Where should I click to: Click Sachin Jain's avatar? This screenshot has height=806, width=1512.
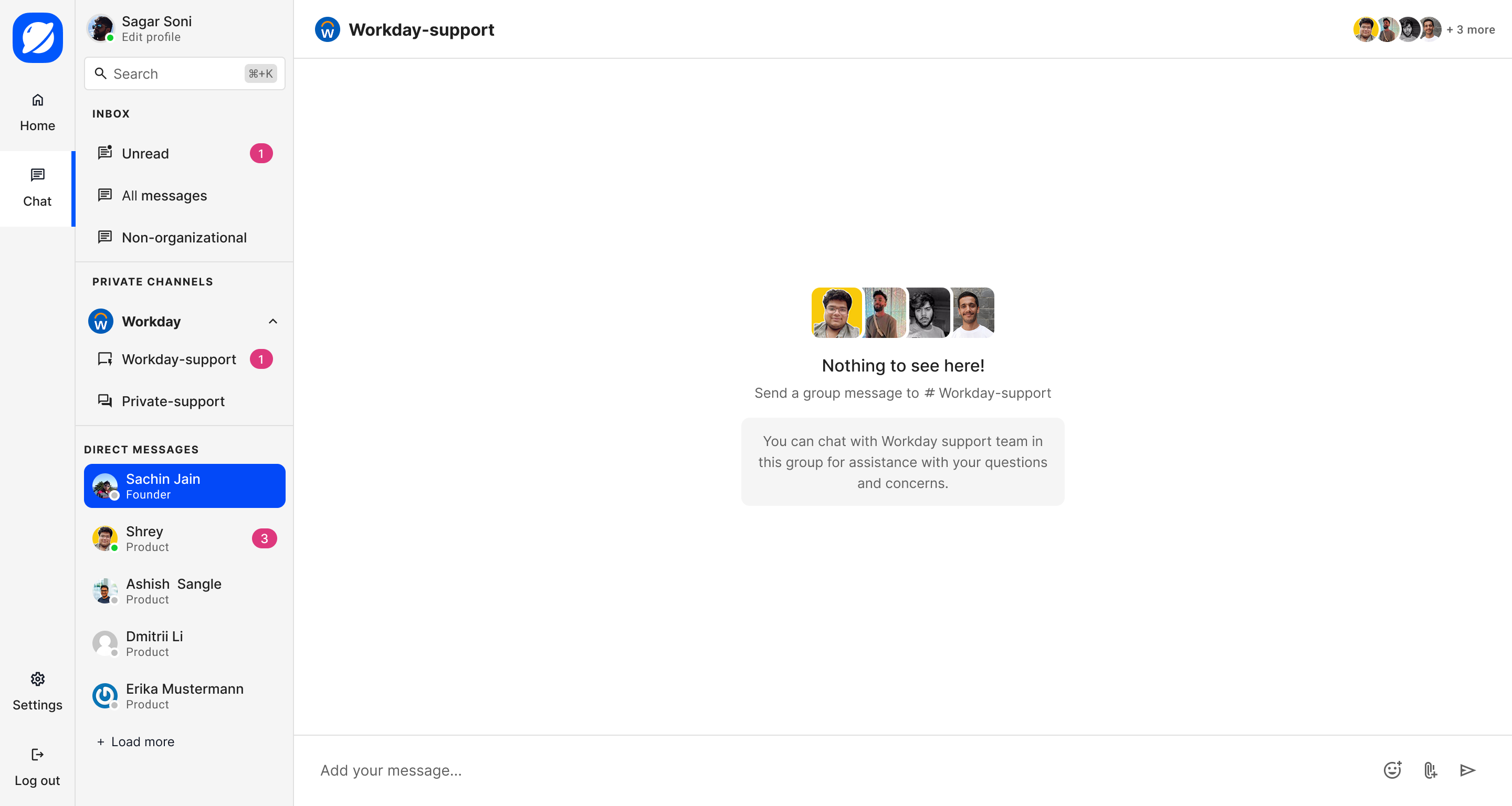coord(105,486)
